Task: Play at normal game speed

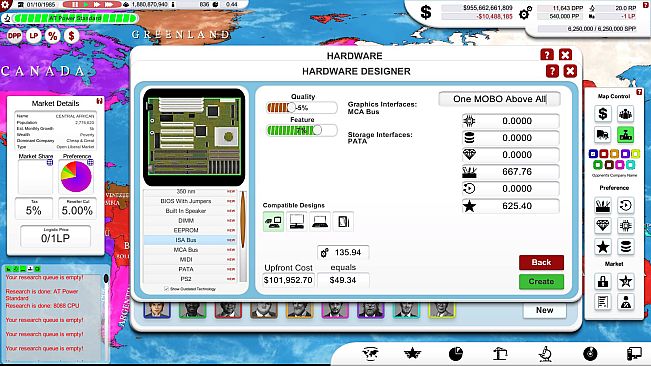Action: pyautogui.click(x=86, y=4)
